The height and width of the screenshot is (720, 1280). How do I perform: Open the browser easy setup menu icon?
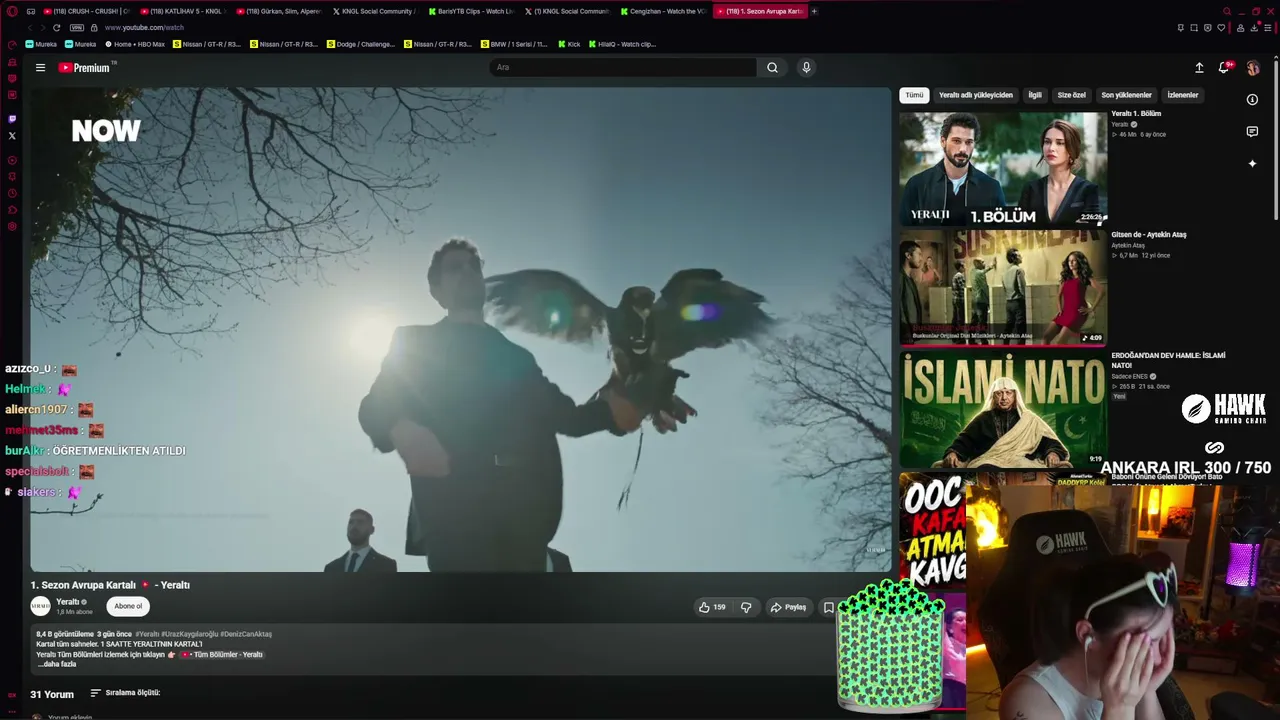[x=1268, y=28]
